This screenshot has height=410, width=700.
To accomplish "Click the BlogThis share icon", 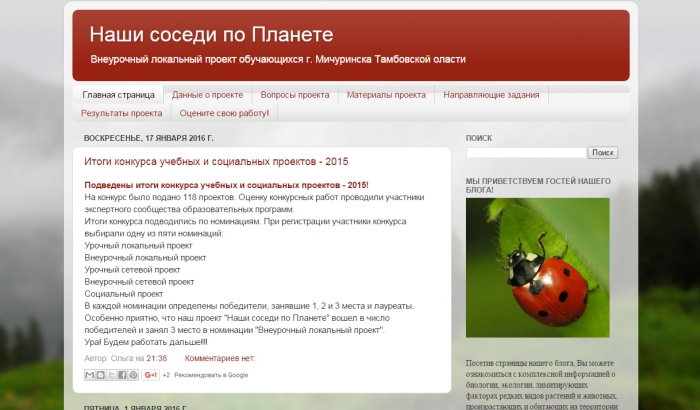I will coord(101,375).
